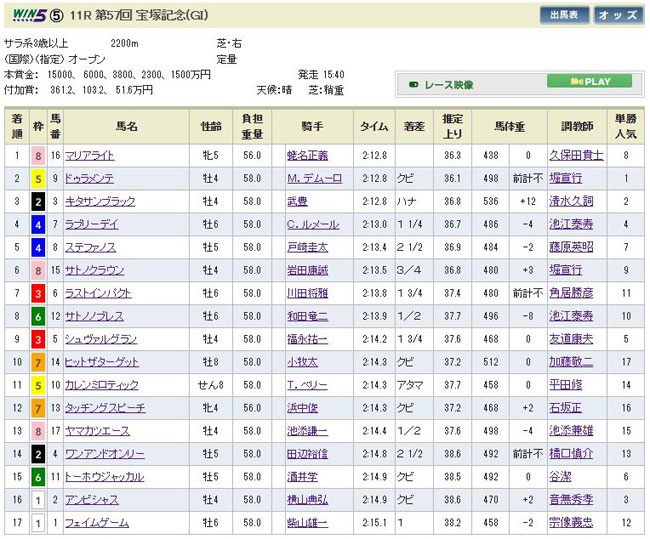Click yellow frame 5 box for ドゥラメンテ
This screenshot has width=650, height=539.
[39, 178]
